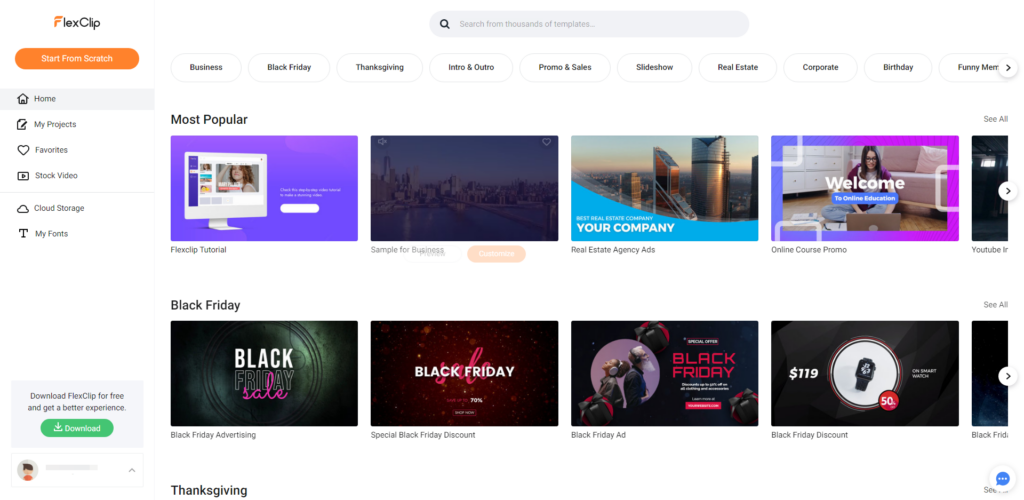Screen dimensions: 1024x500
Task: Click the Real Estate Agency Ads title
Action: point(613,250)
